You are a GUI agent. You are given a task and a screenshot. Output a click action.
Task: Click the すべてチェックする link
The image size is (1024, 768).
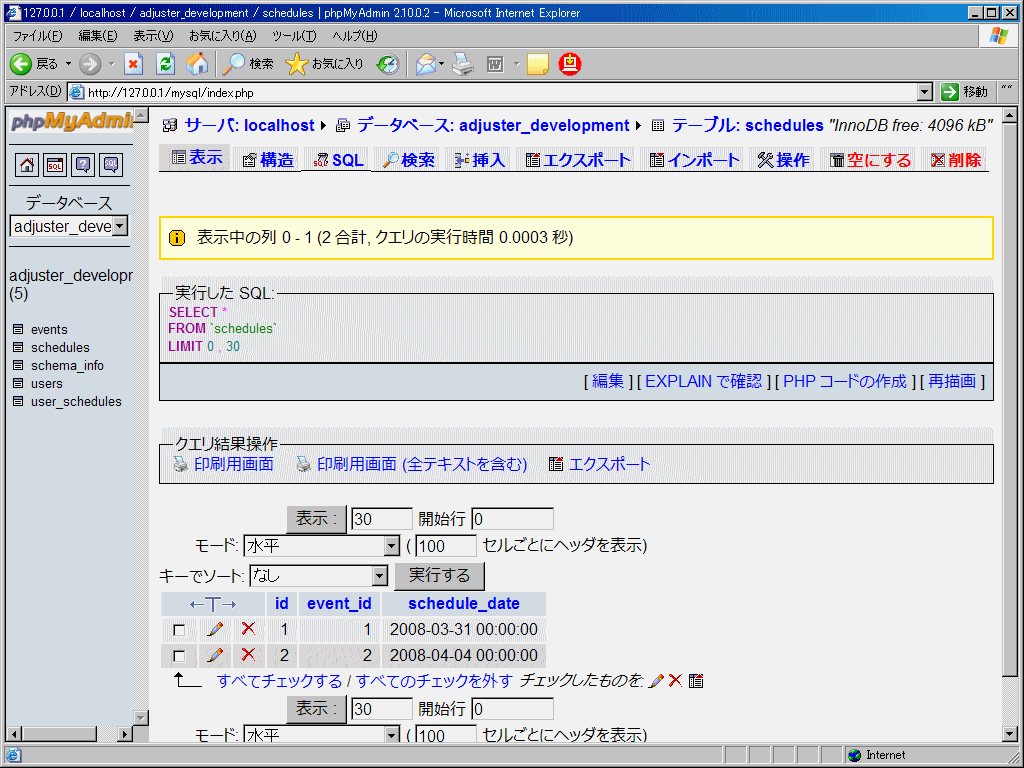pos(277,679)
